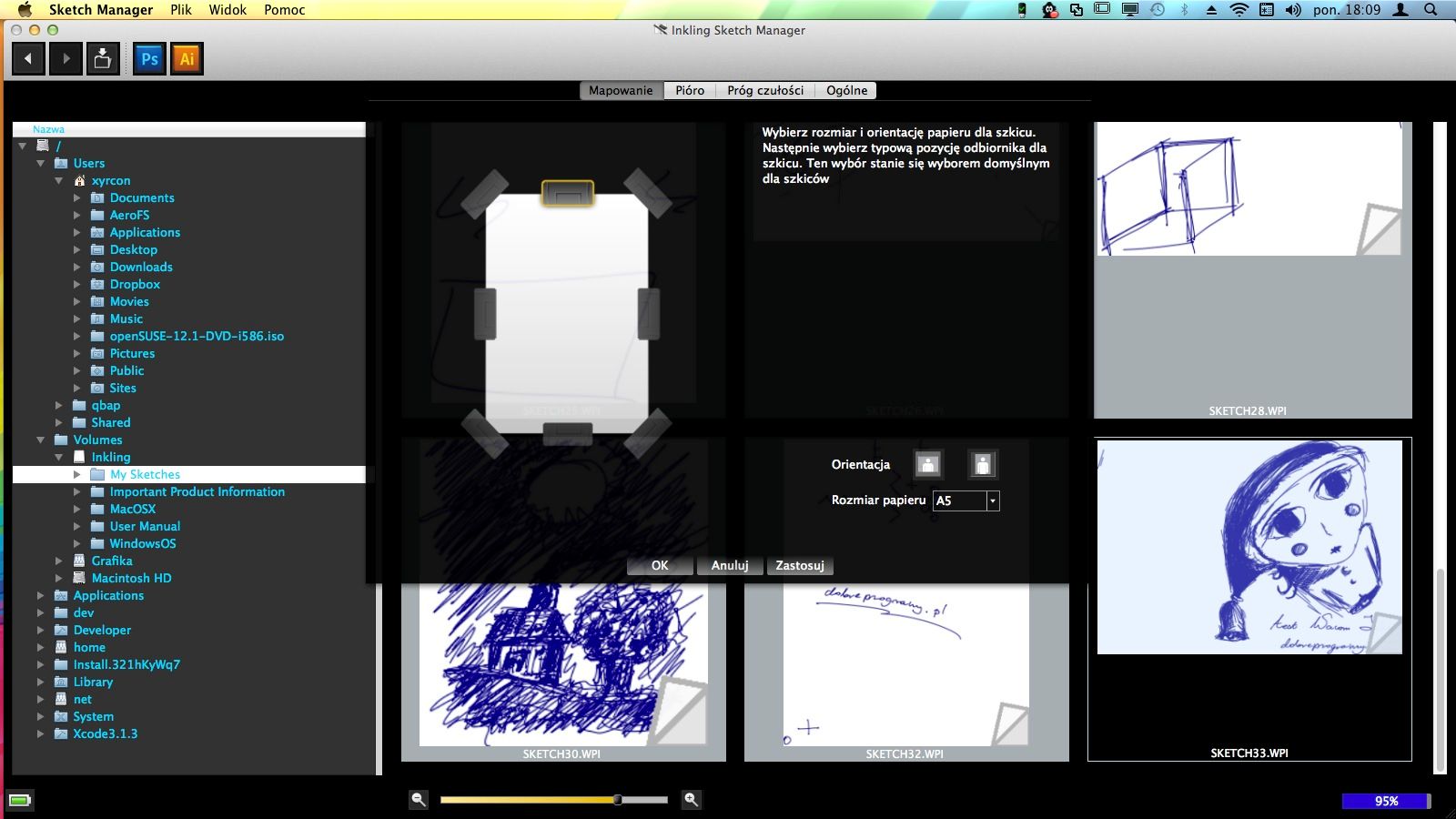Switch to the Ogólne tab
This screenshot has width=1456, height=819.
click(x=846, y=90)
